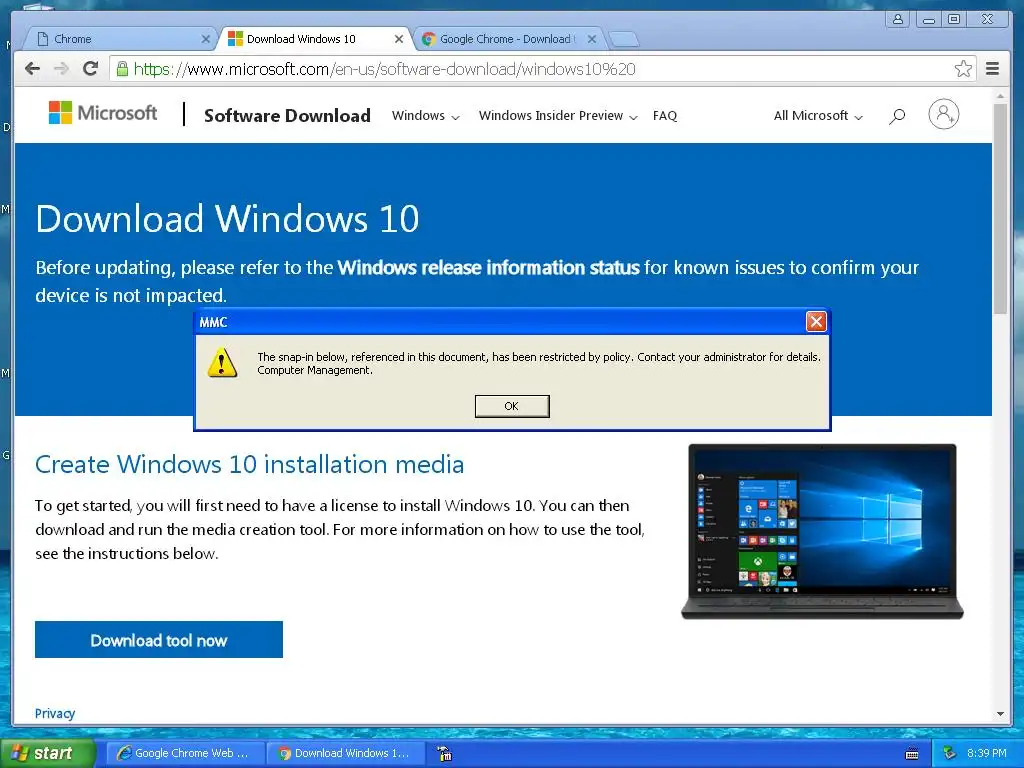Bookmark this page with the star icon
The image size is (1024, 768).
(x=963, y=69)
